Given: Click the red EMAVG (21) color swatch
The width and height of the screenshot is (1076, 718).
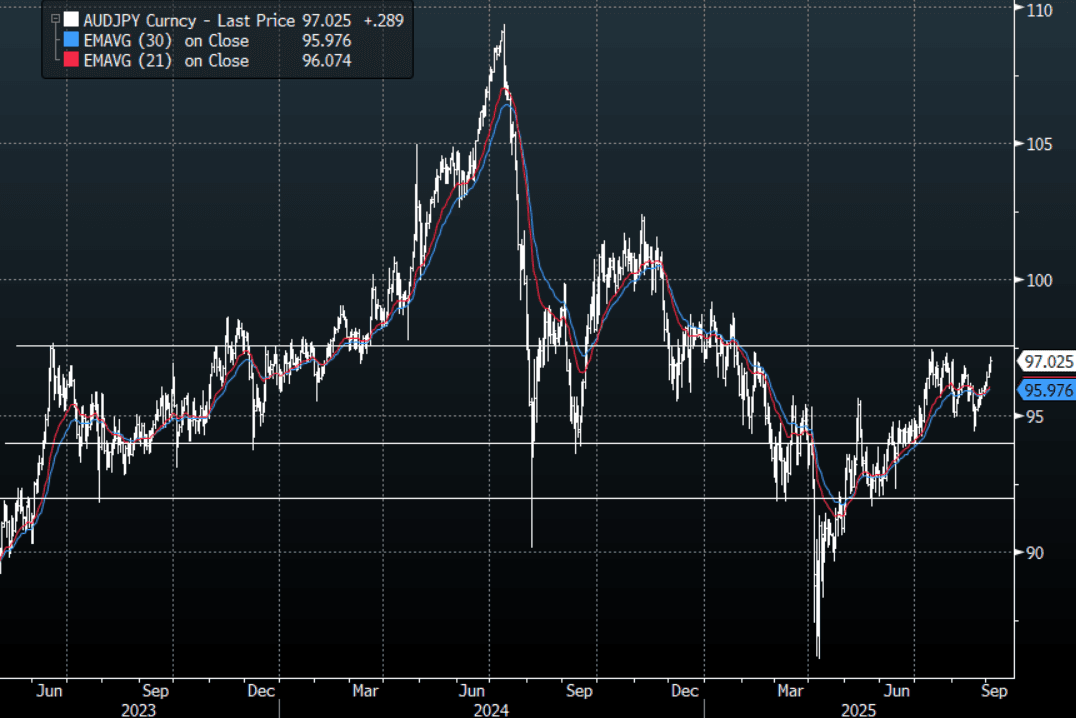Looking at the screenshot, I should pos(70,61).
